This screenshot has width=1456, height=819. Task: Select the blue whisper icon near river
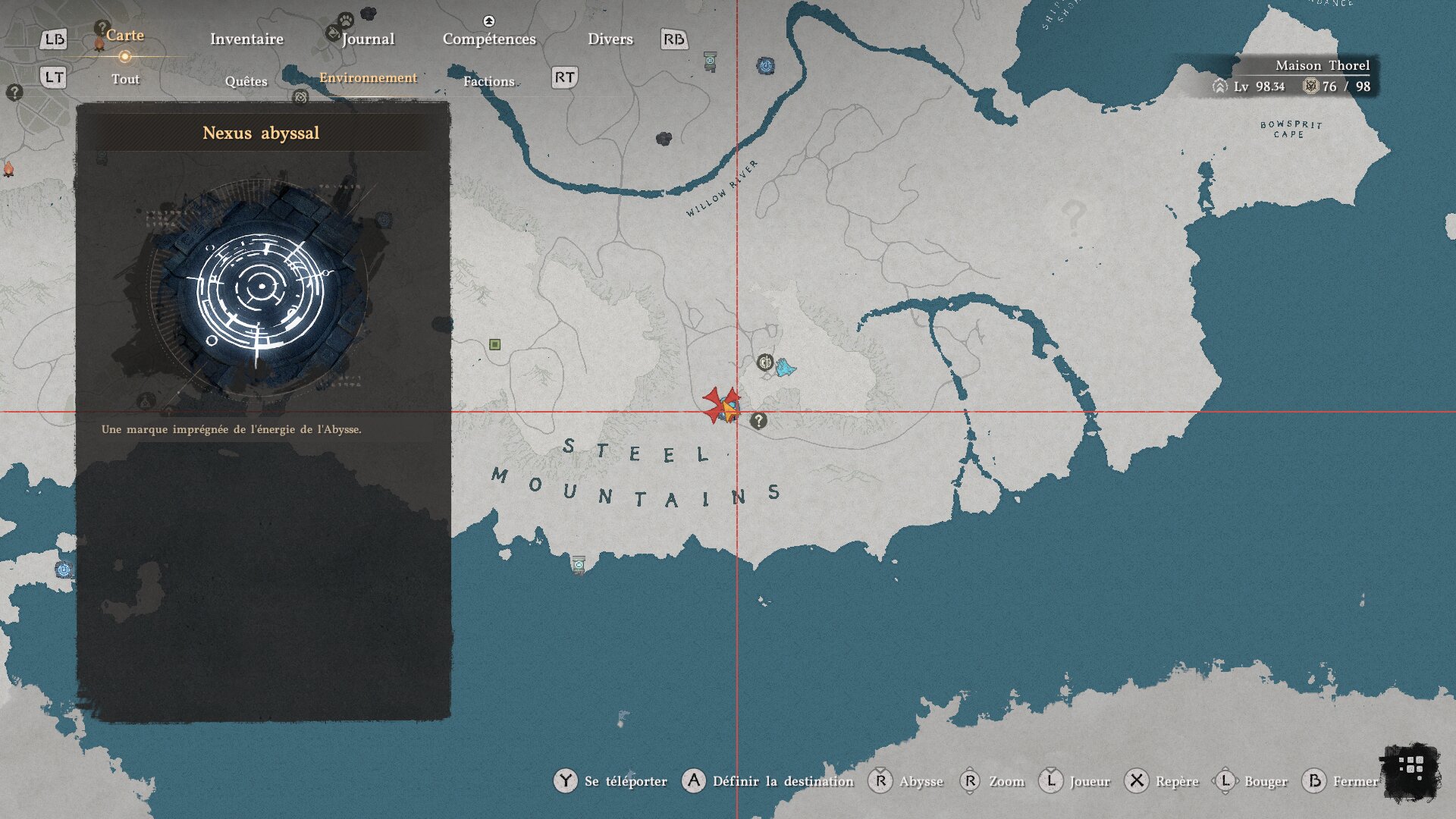tap(766, 66)
